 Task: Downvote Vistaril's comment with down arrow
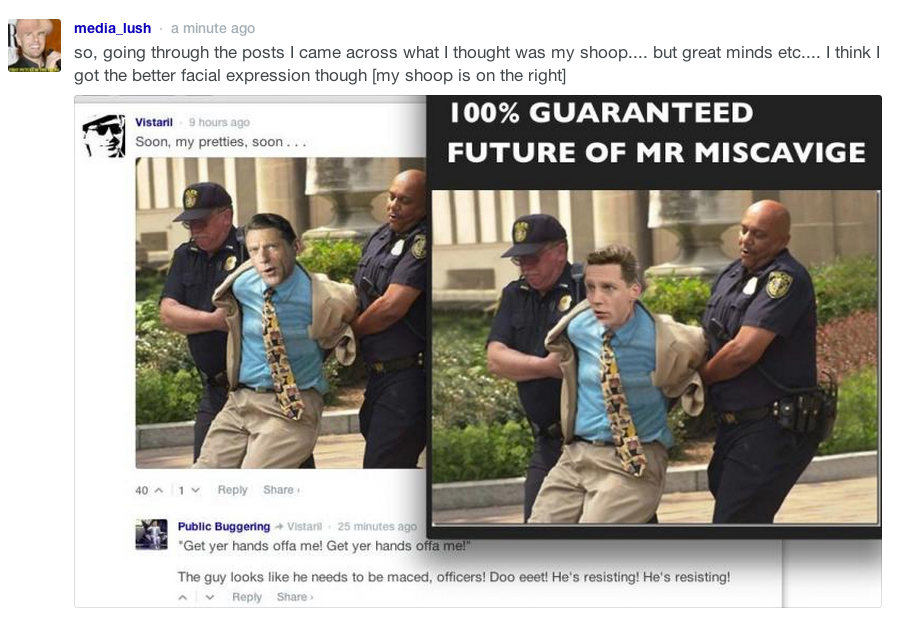pos(195,490)
